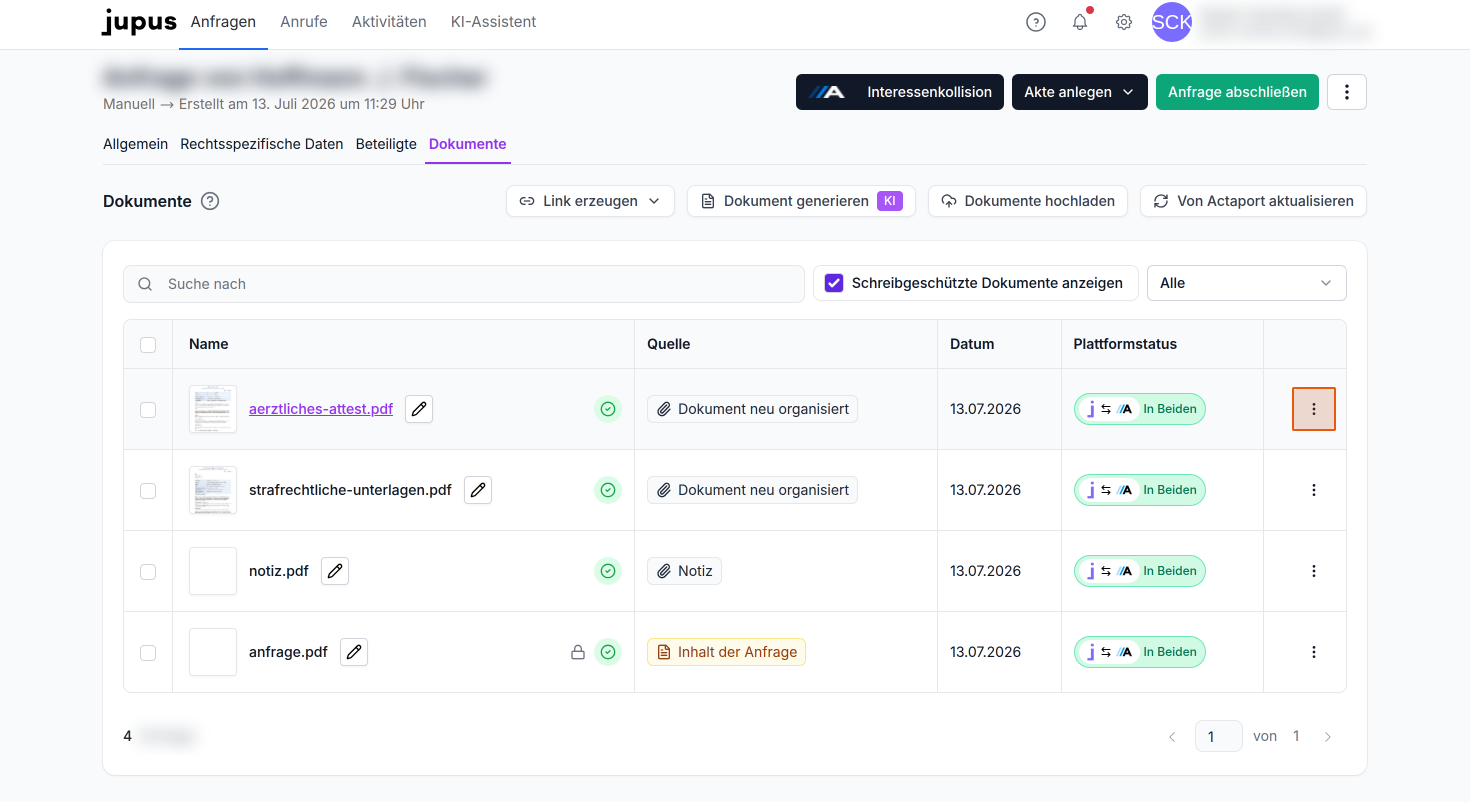Click the green check icon for notiz.pdf
This screenshot has height=802, width=1470.
pos(608,571)
